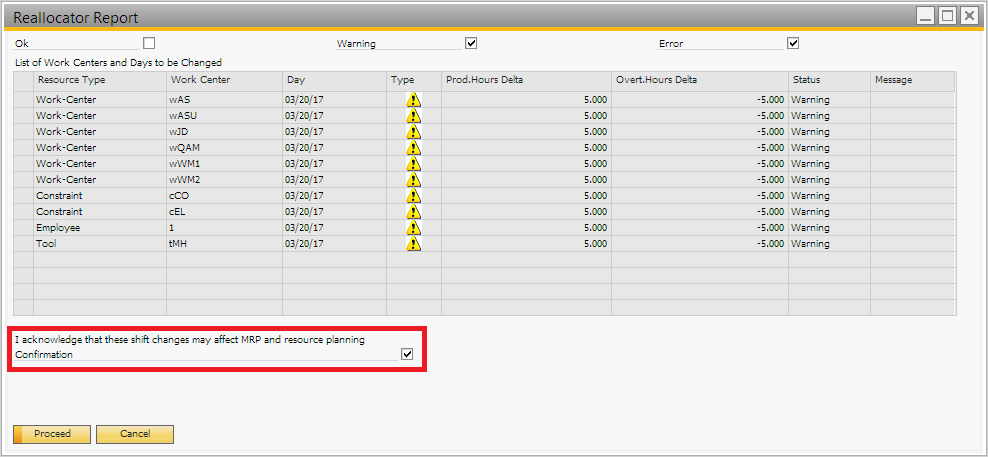988x457 pixels.
Task: Click warning icon in the Employee row
Action: 413,228
